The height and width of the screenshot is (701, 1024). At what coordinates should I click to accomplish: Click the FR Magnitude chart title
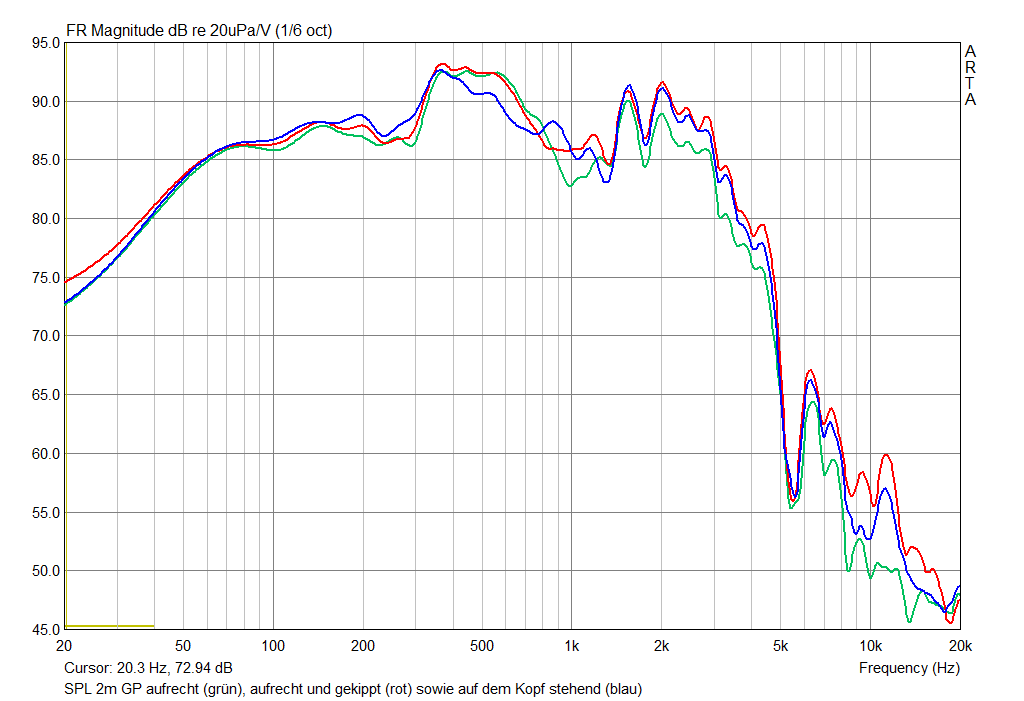point(199,31)
